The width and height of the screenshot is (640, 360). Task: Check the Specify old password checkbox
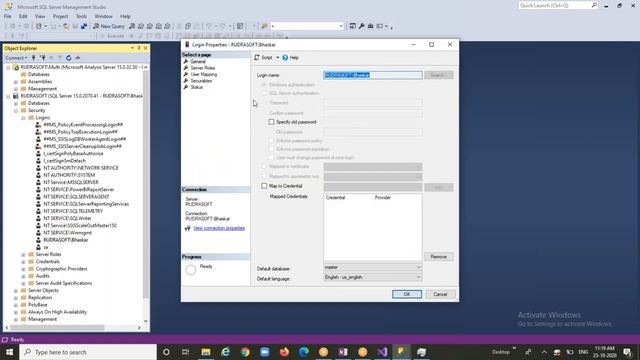[271, 122]
